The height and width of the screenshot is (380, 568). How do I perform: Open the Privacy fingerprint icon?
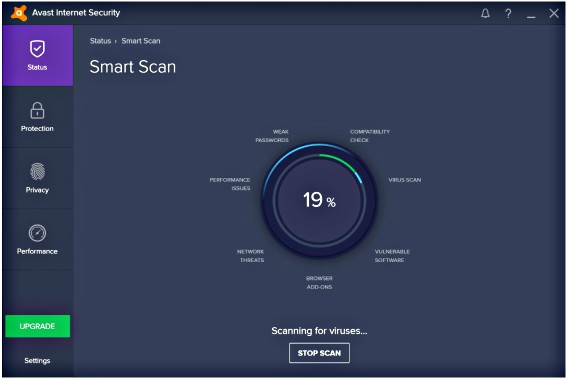(37, 171)
